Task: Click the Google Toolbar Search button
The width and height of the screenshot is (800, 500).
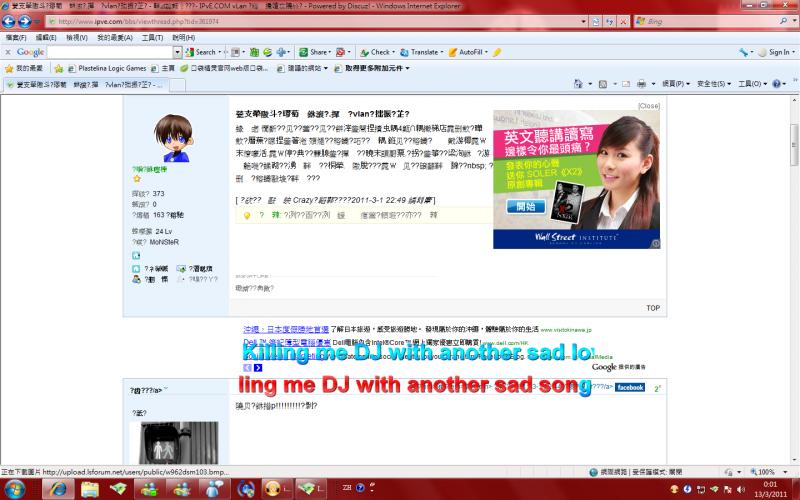Action: tap(203, 52)
